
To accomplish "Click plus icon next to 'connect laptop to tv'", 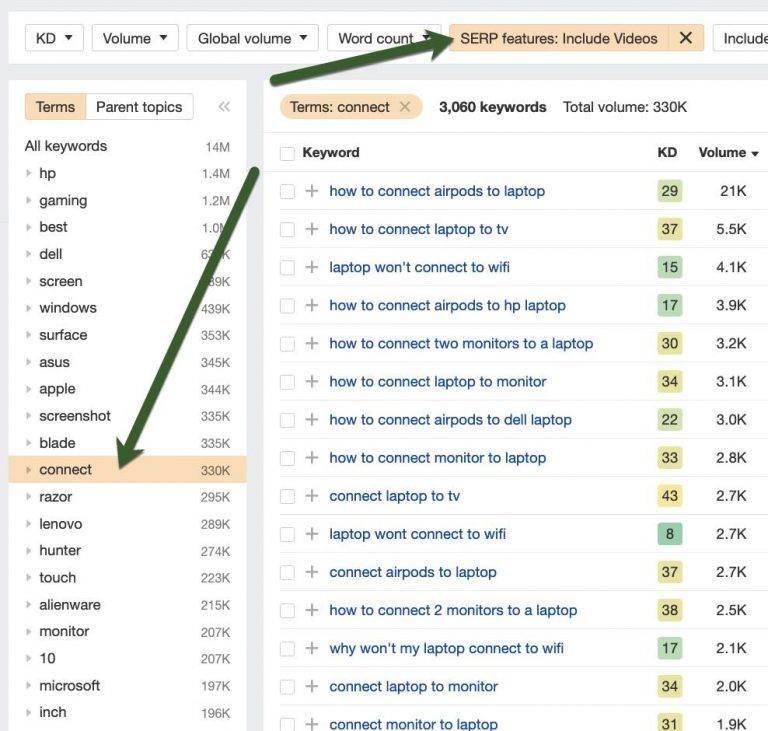I will coord(312,496).
